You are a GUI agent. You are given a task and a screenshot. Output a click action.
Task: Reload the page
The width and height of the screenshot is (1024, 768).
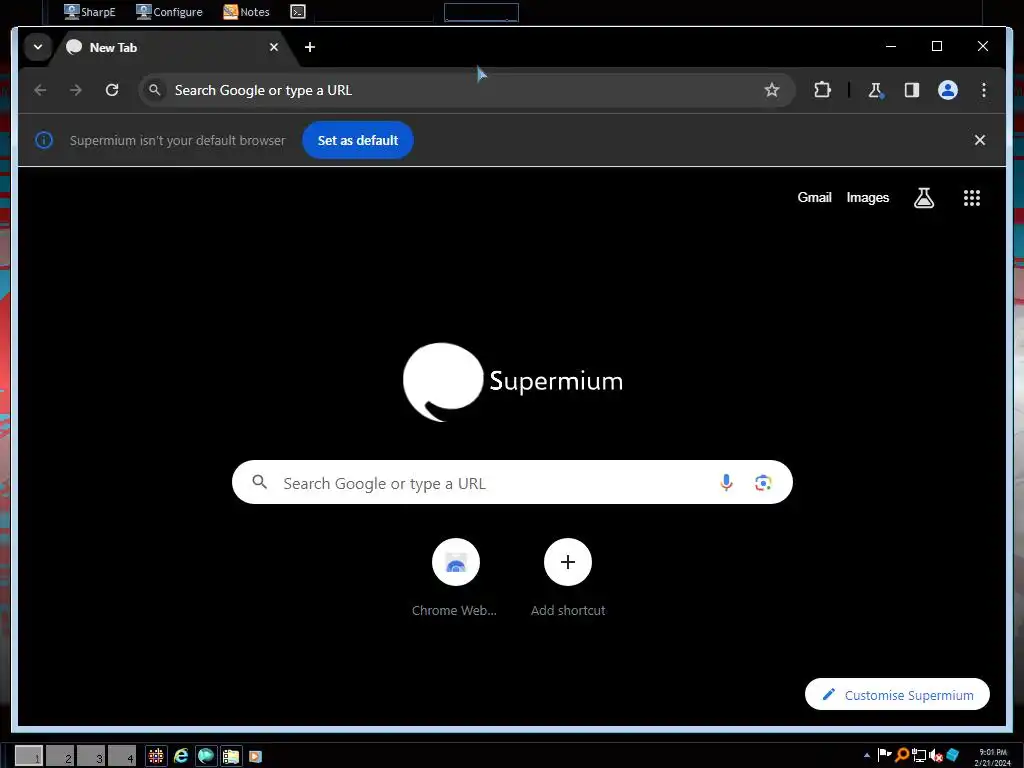click(112, 90)
